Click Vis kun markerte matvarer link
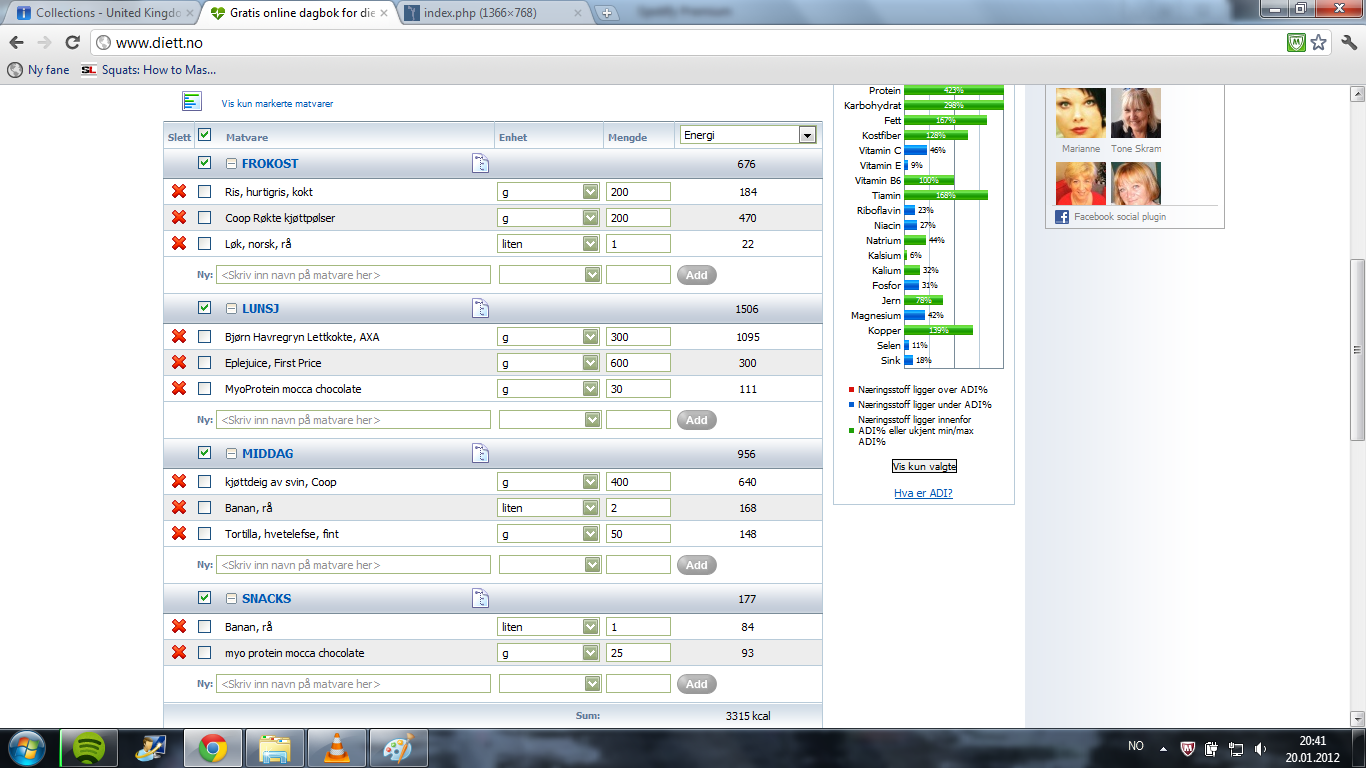Screen dimensions: 1366x768 click(277, 103)
